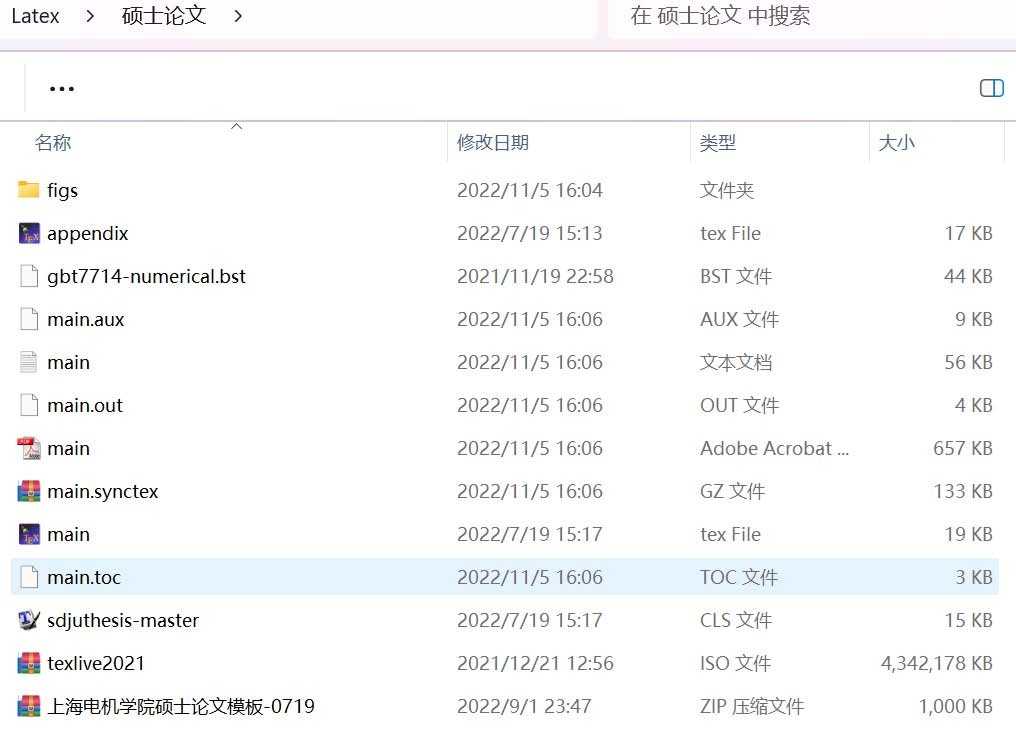Click the appendix tex file icon
Viewport: 1016px width, 745px height.
coord(29,233)
